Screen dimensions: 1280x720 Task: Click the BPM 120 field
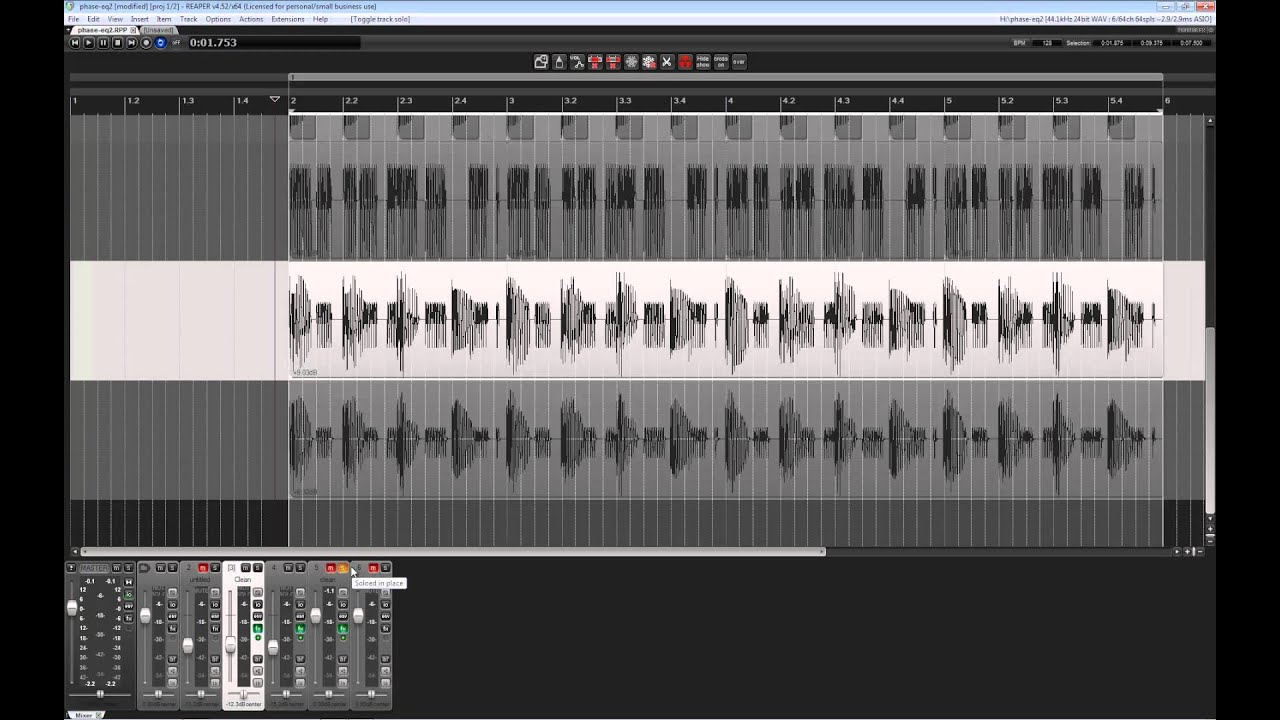point(1047,43)
